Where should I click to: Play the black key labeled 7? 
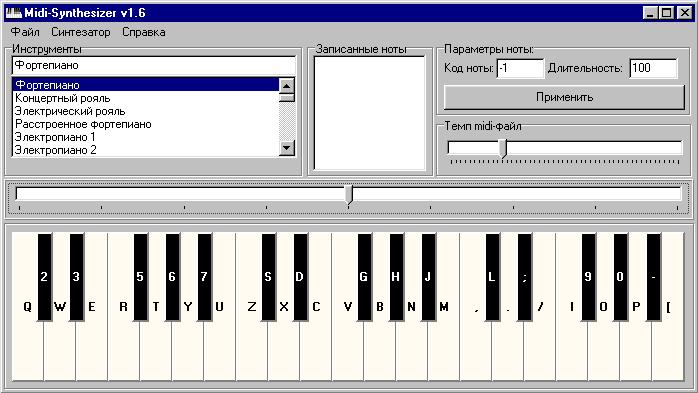(204, 276)
